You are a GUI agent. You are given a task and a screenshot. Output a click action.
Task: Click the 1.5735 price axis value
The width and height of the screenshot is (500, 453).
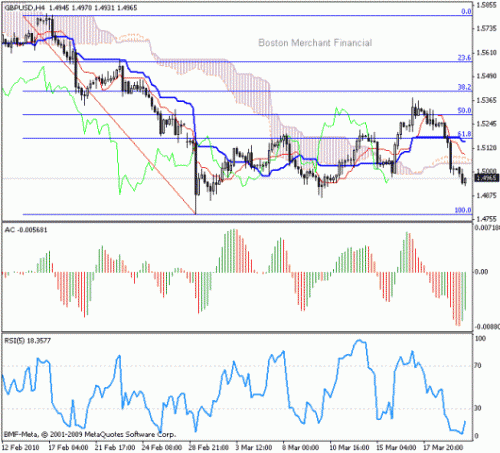pos(487,29)
